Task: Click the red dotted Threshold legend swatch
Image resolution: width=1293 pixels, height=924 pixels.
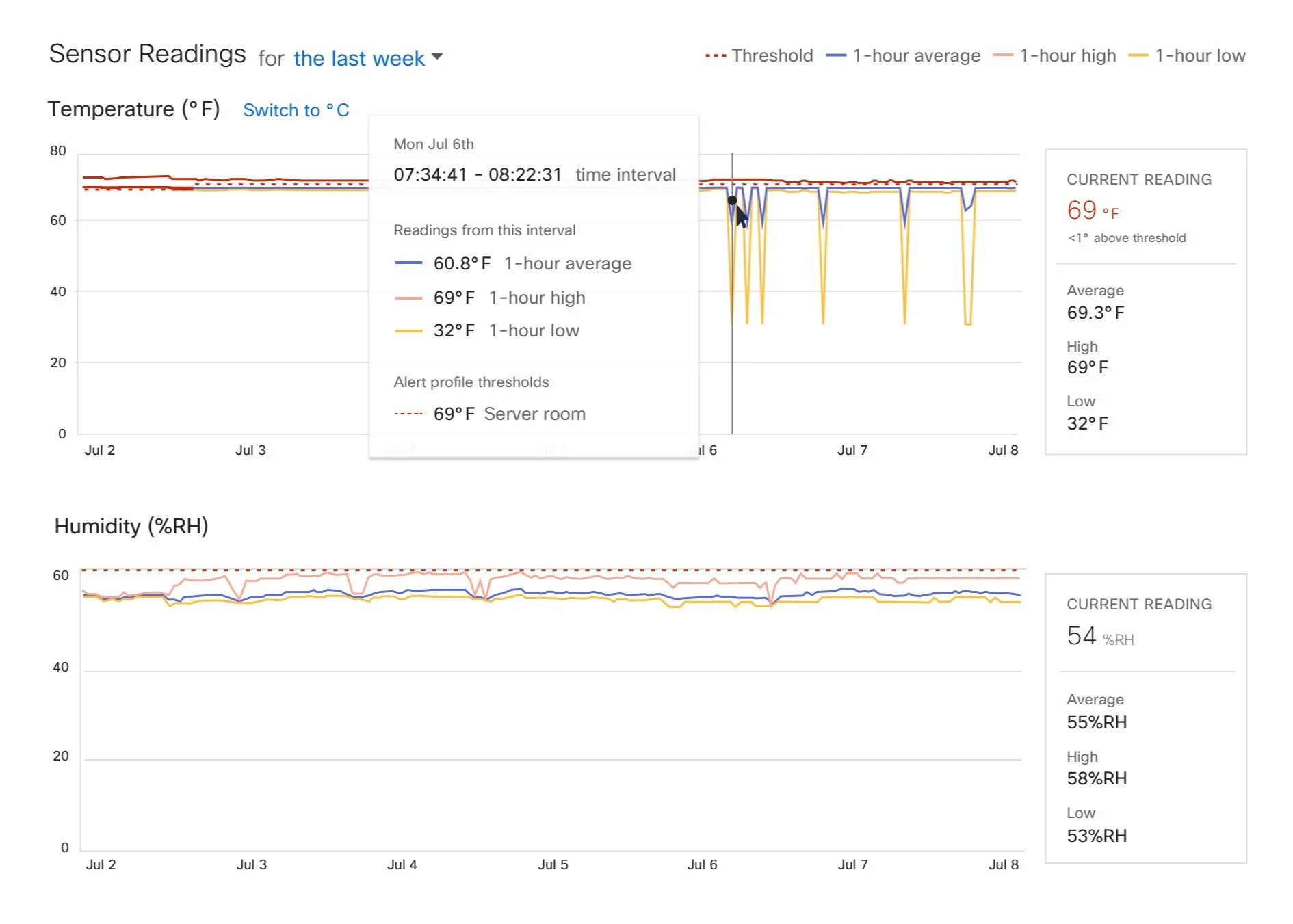Action: [x=716, y=56]
